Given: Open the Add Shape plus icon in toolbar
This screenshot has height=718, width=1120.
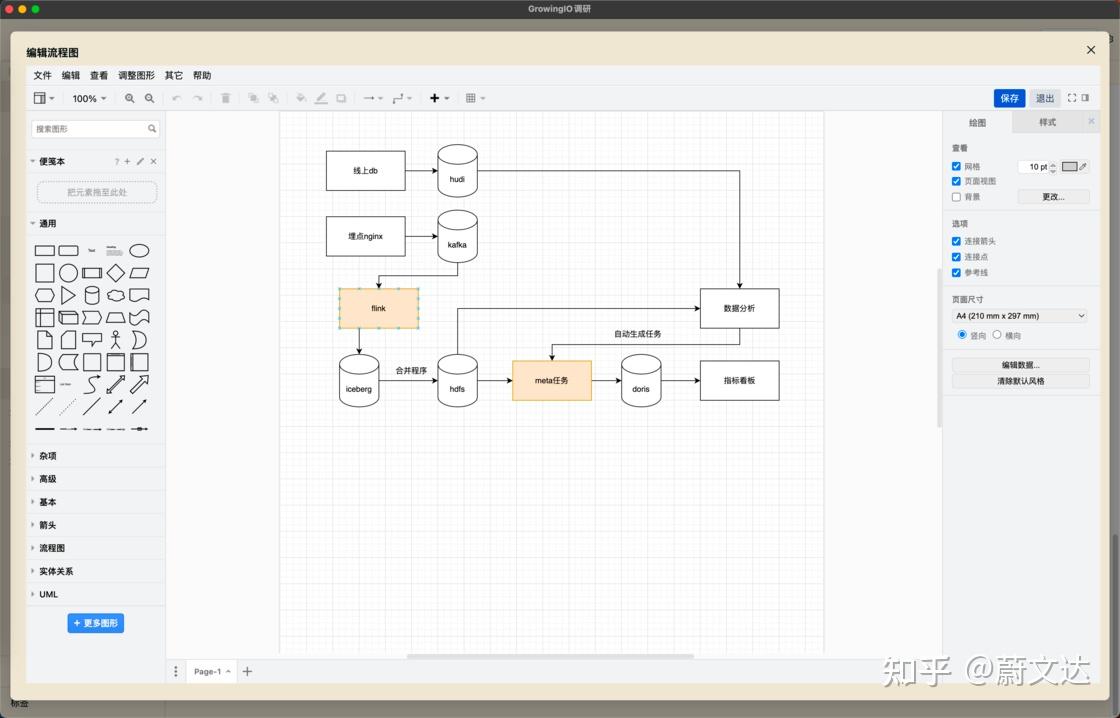Looking at the screenshot, I should tap(434, 98).
